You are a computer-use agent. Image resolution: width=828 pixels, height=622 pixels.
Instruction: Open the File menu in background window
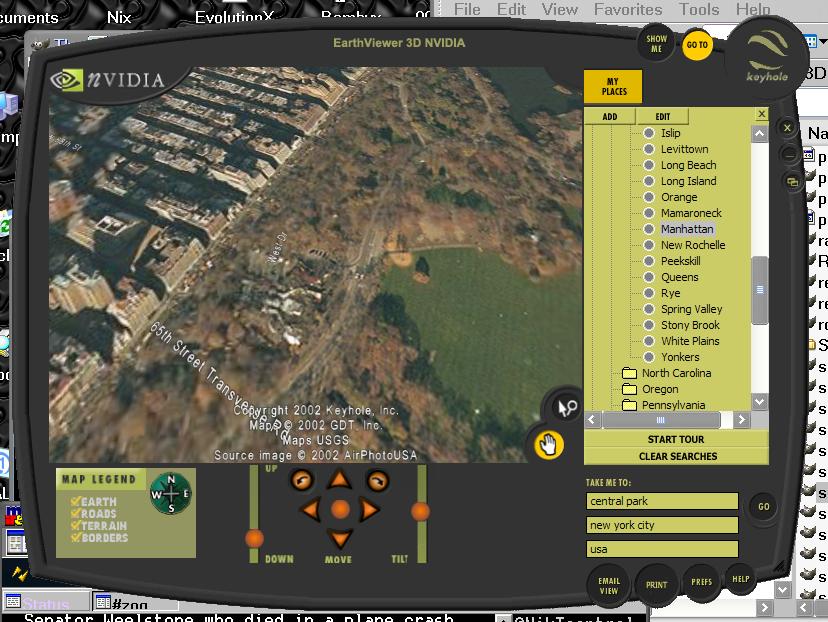pos(467,9)
